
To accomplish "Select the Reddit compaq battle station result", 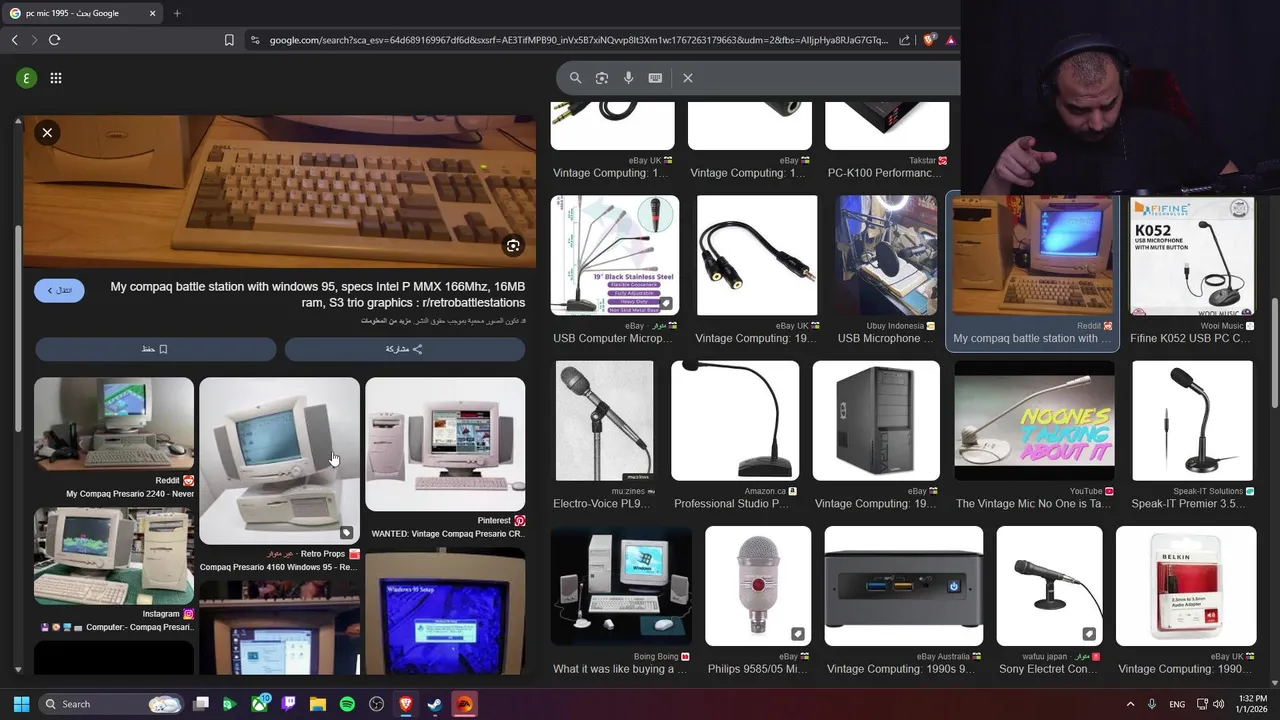I will point(1032,270).
